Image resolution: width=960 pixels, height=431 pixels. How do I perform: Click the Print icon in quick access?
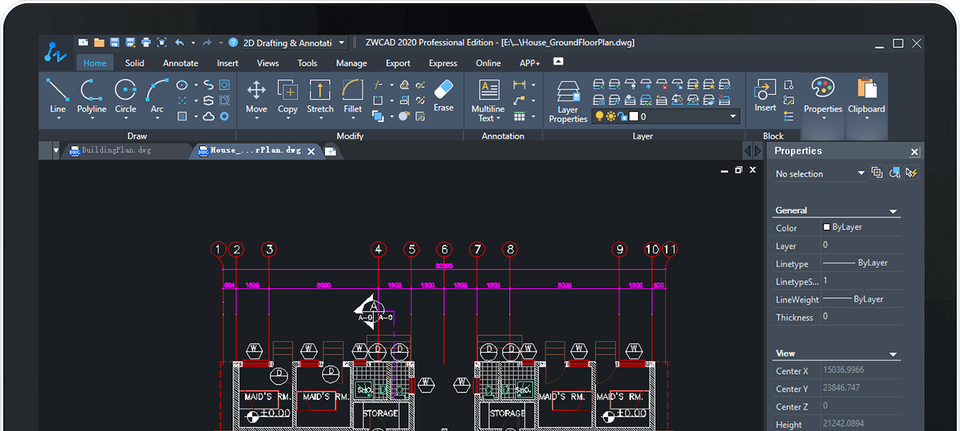(x=146, y=42)
